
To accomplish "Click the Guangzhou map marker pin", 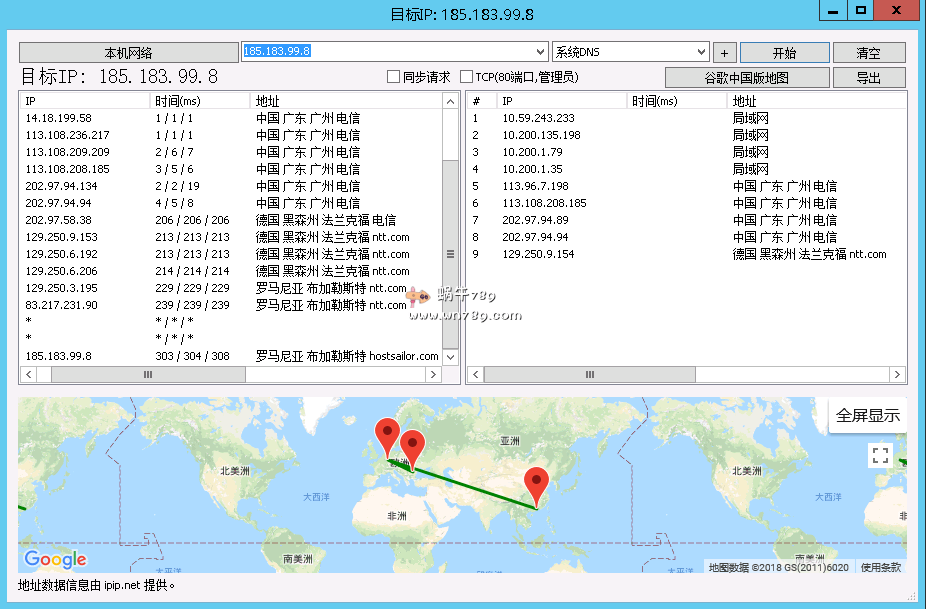I will tap(537, 484).
